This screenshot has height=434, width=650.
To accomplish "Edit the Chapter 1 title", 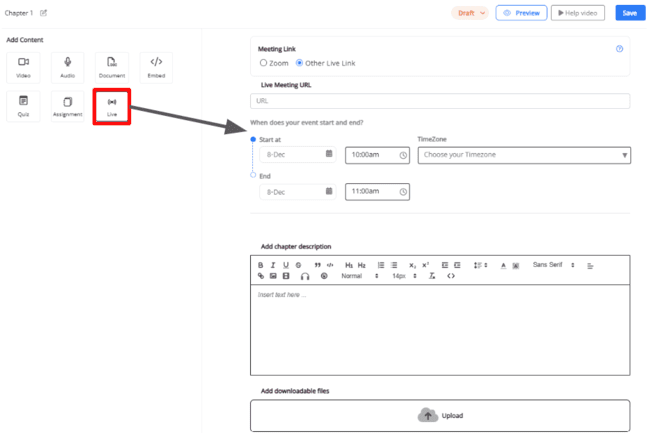I will [x=43, y=13].
